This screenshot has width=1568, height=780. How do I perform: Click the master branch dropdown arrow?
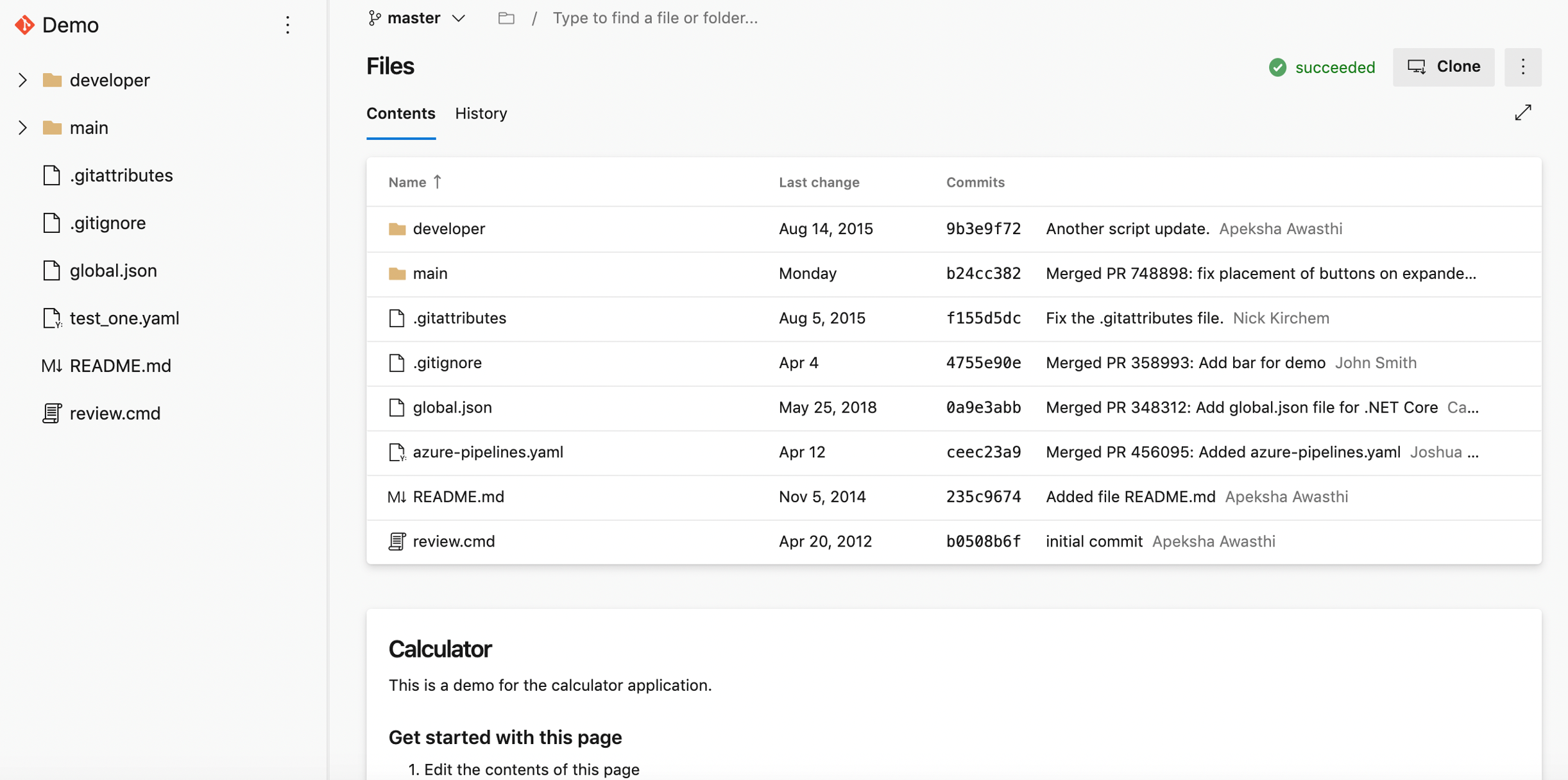458,18
